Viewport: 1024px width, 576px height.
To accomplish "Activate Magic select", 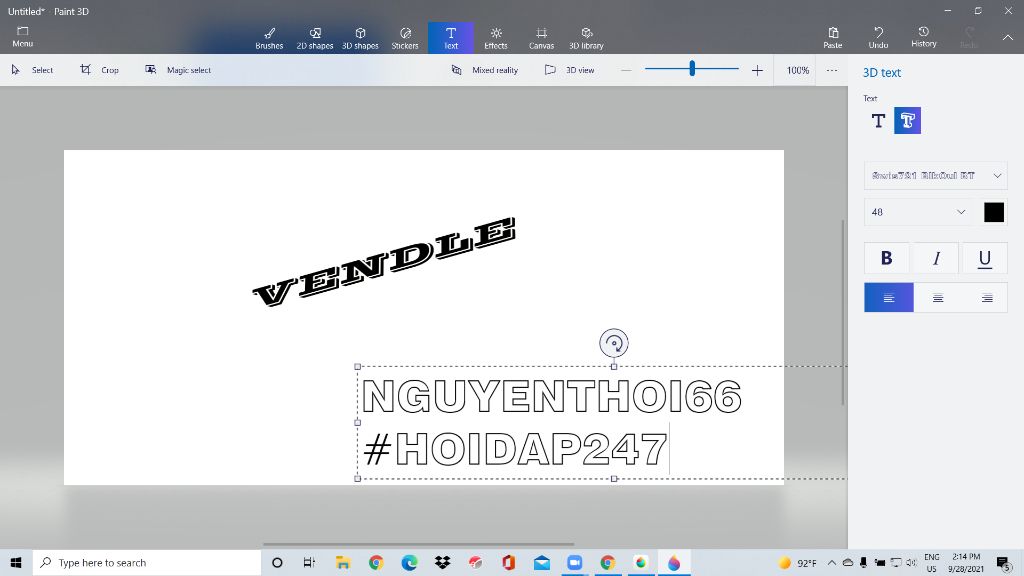I will pos(178,70).
